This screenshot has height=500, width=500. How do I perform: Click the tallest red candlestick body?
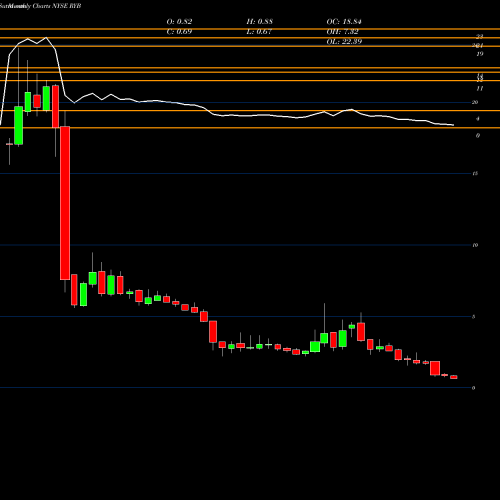click(65, 203)
